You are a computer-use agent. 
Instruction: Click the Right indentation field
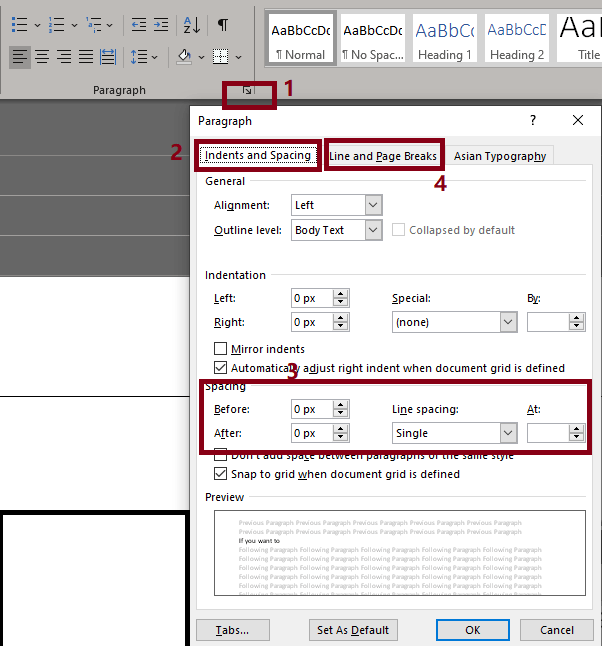(312, 322)
